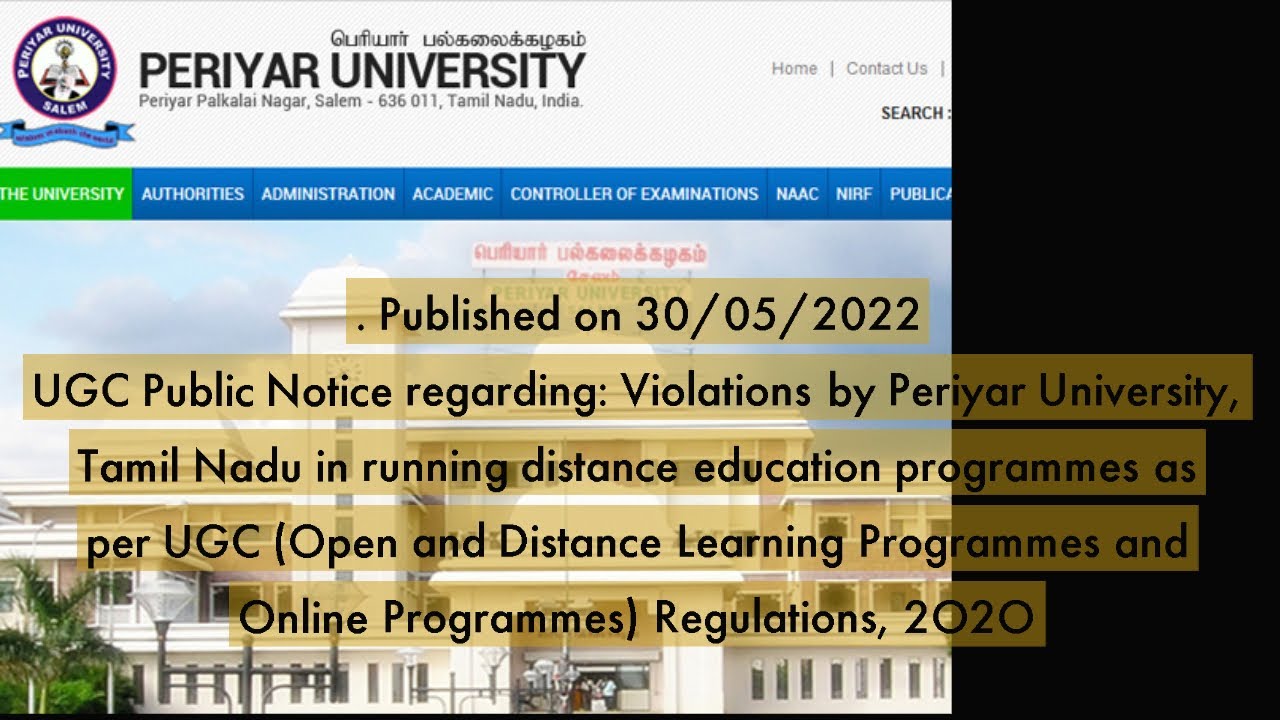
Task: Open CONTROLLER OF EXAMINATIONS menu
Action: (634, 194)
